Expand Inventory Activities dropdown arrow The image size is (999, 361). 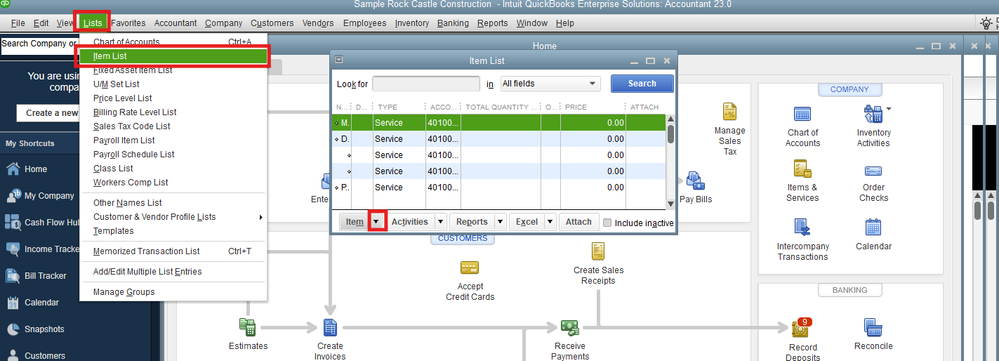[x=888, y=109]
